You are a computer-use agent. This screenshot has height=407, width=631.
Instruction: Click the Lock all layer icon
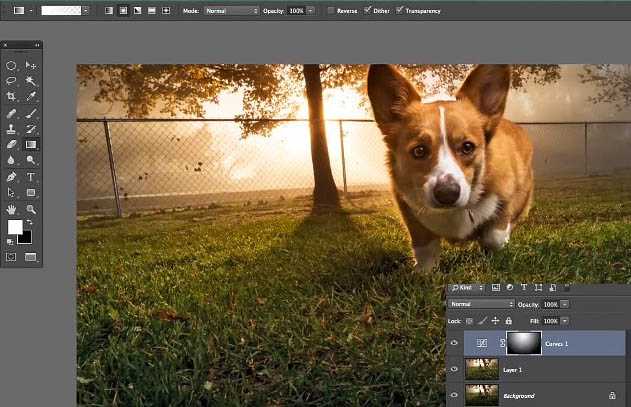pos(509,321)
